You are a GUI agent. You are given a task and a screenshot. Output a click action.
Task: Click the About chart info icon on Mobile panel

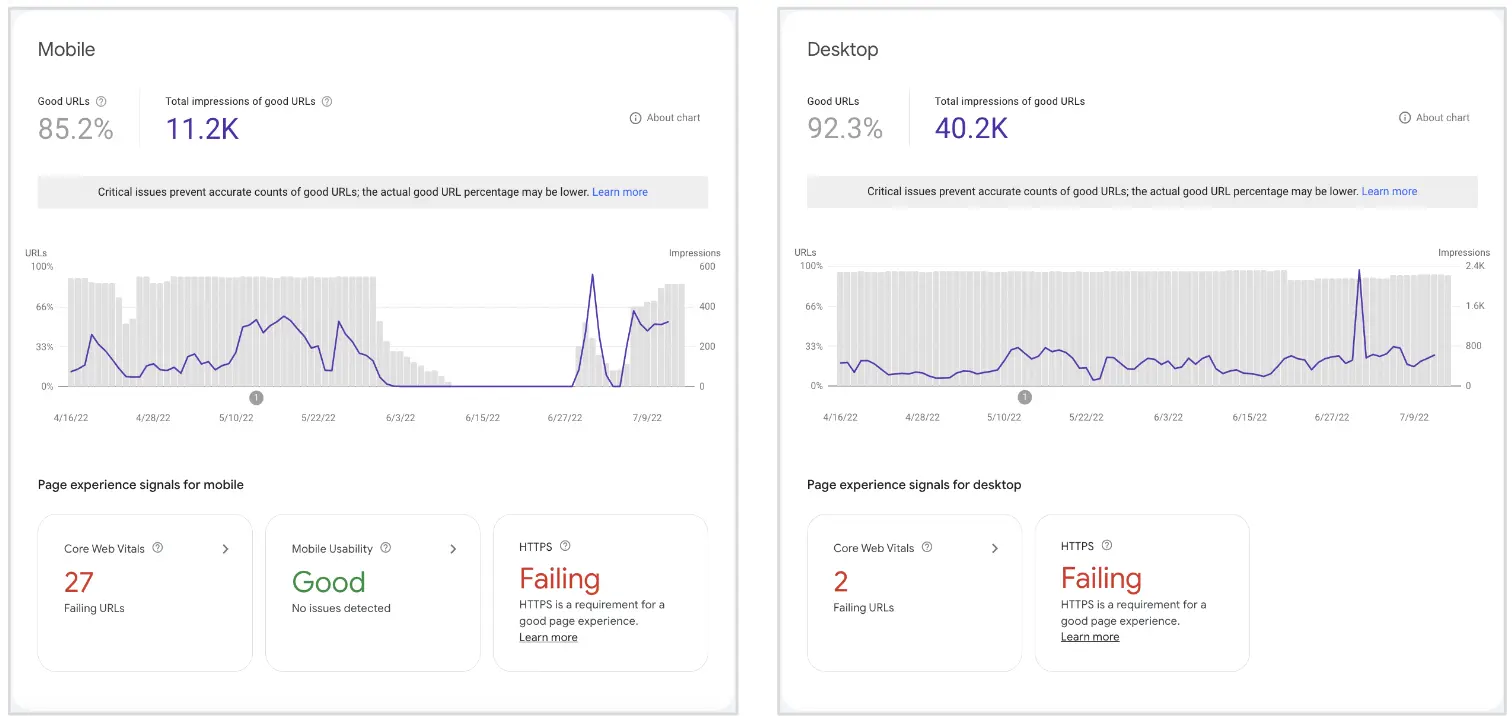point(636,117)
